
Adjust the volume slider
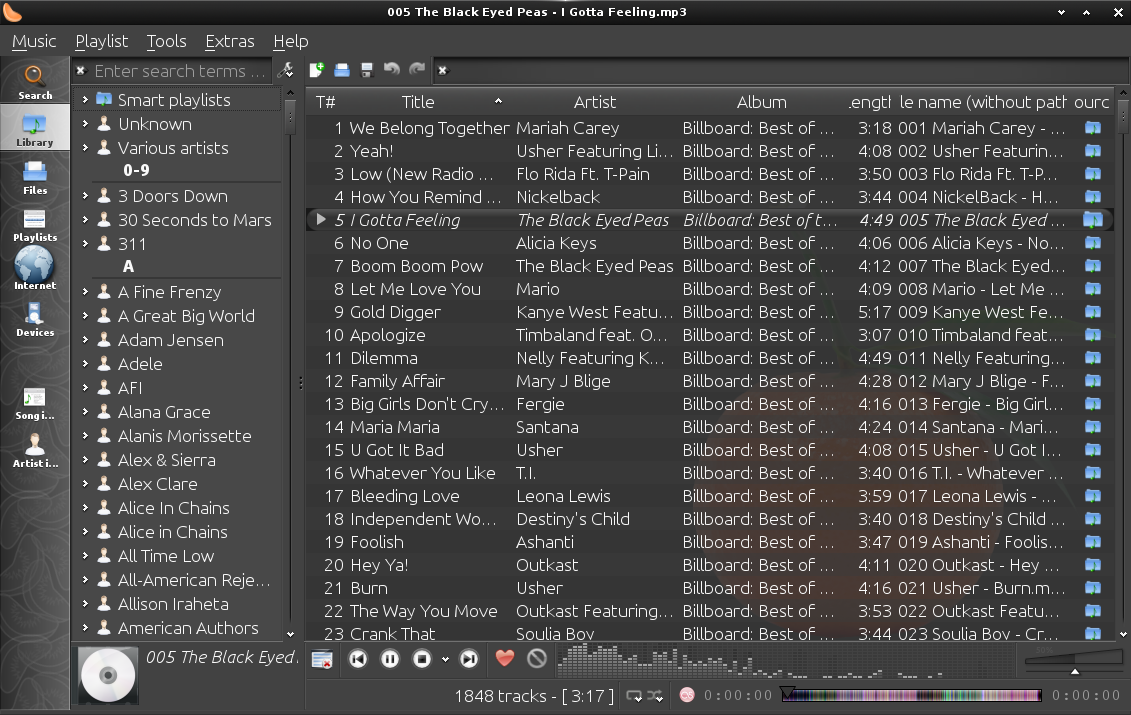(1074, 660)
